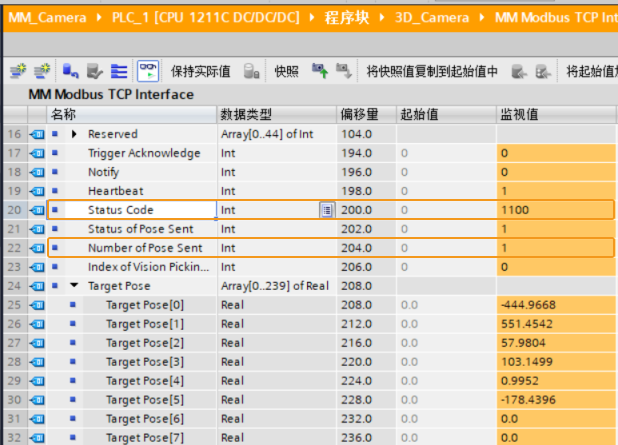Image resolution: width=618 pixels, height=445 pixels.
Task: Click the database lock icon after 保持实际值
Action: (251, 71)
